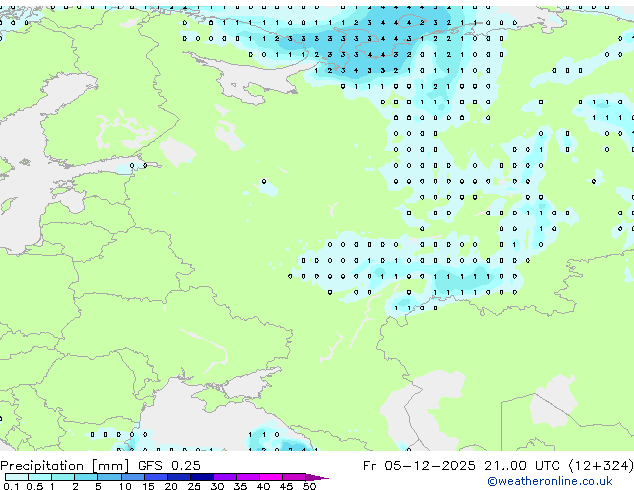Screen dimensions: 634x490
Task: Select the 45–50 mm legend color swatch
Action: [x=294, y=477]
